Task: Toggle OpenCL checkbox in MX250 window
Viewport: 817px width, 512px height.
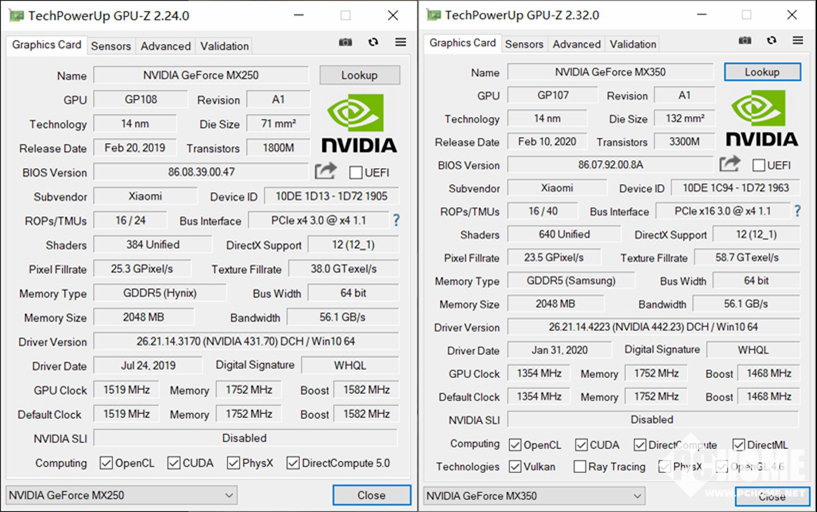Action: (106, 463)
